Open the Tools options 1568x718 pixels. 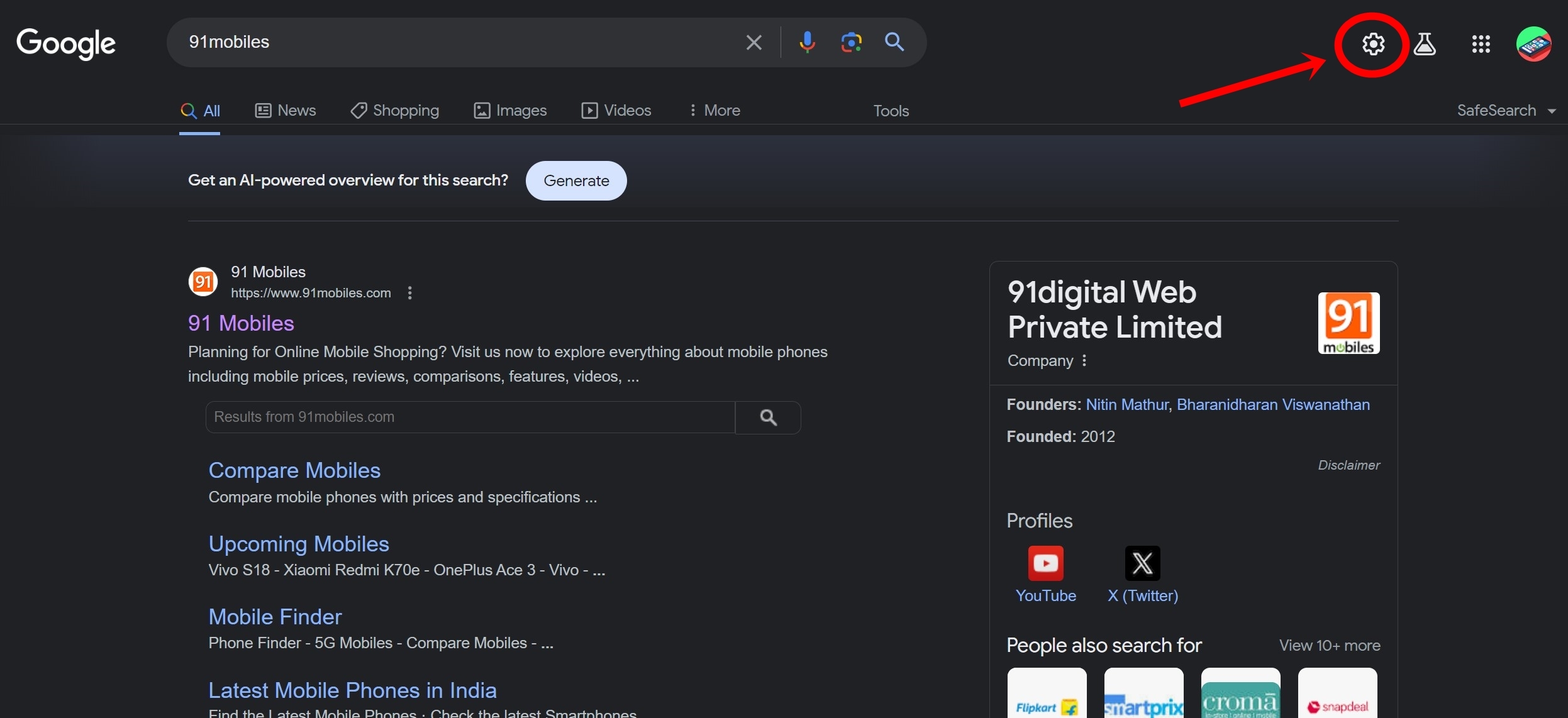click(891, 111)
